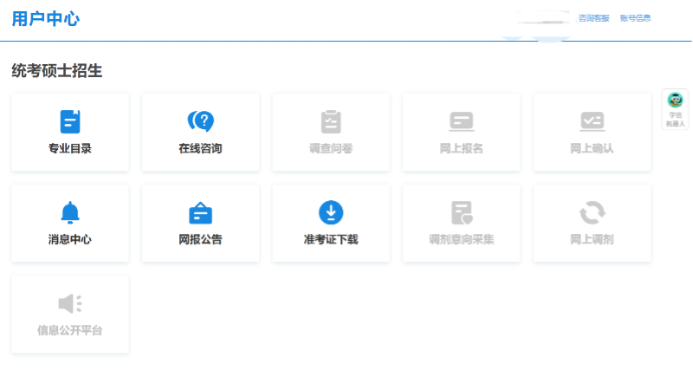This screenshot has height=385, width=693.
Task: Click the 在线咨询 question bubble icon
Action: [x=201, y=121]
